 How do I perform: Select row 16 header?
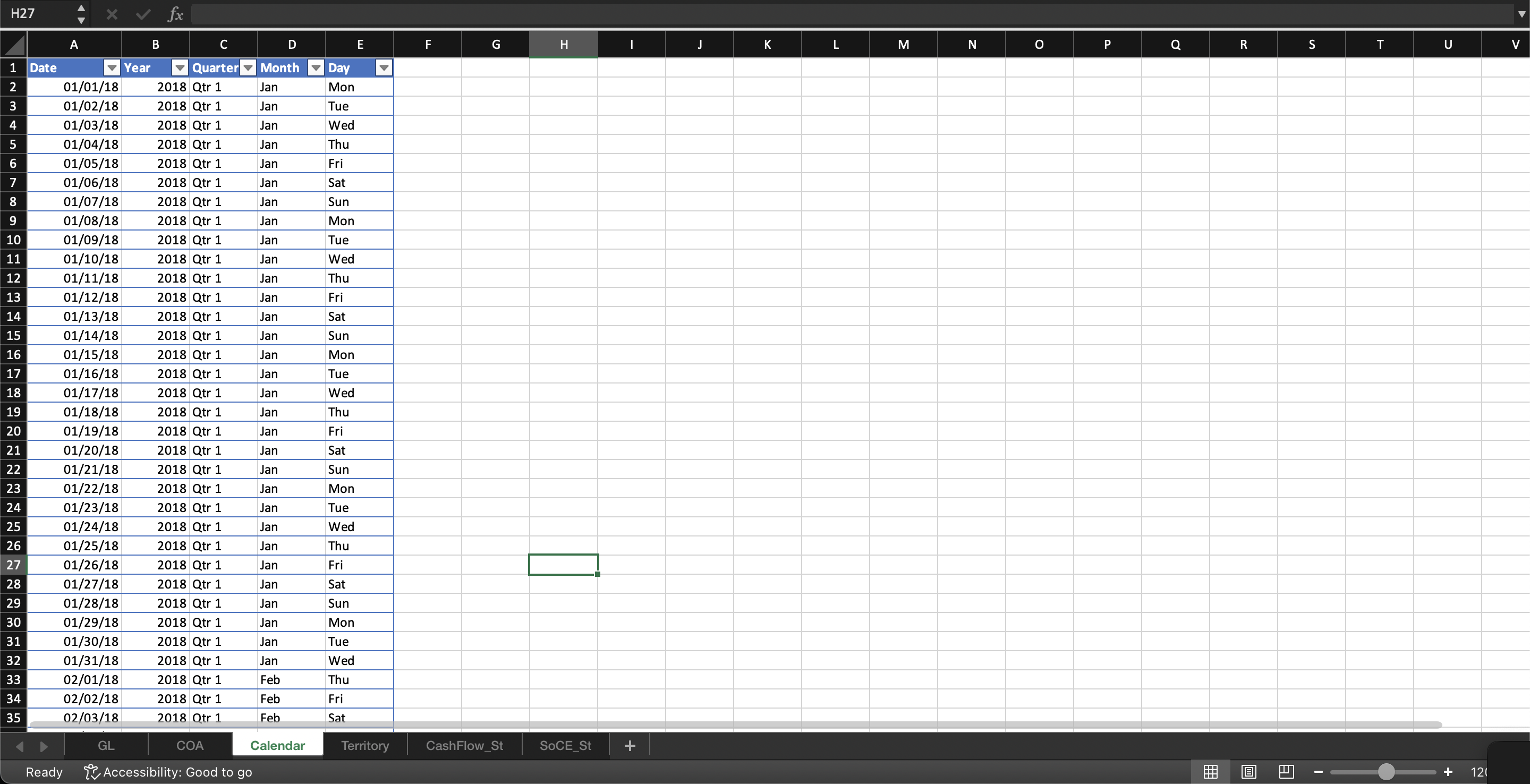(13, 355)
